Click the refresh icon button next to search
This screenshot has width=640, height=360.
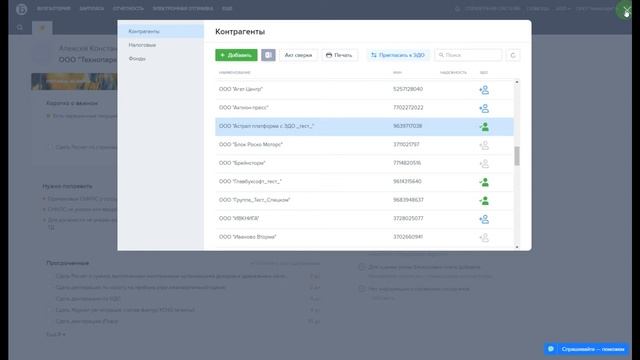pos(513,55)
